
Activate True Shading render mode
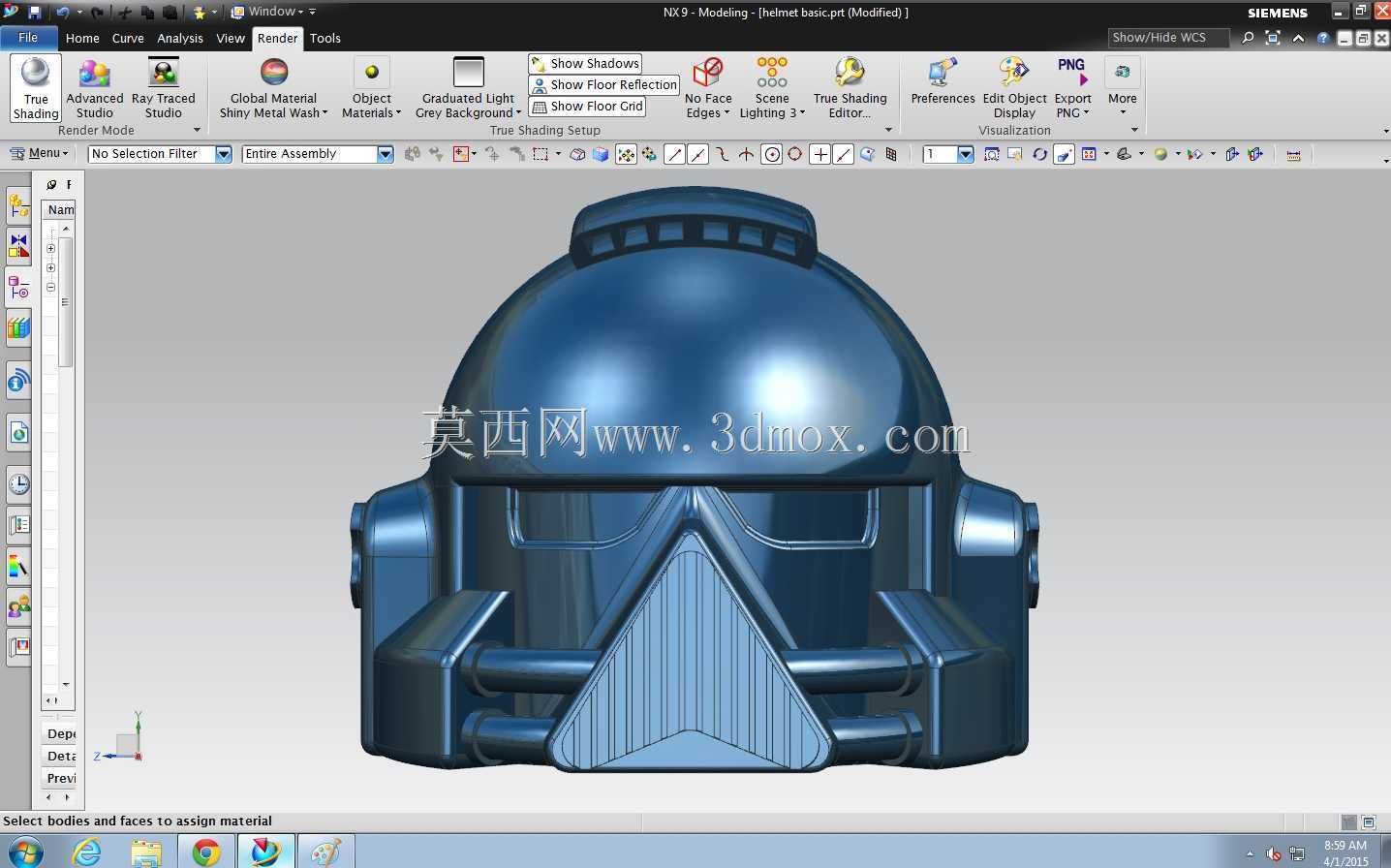[36, 87]
